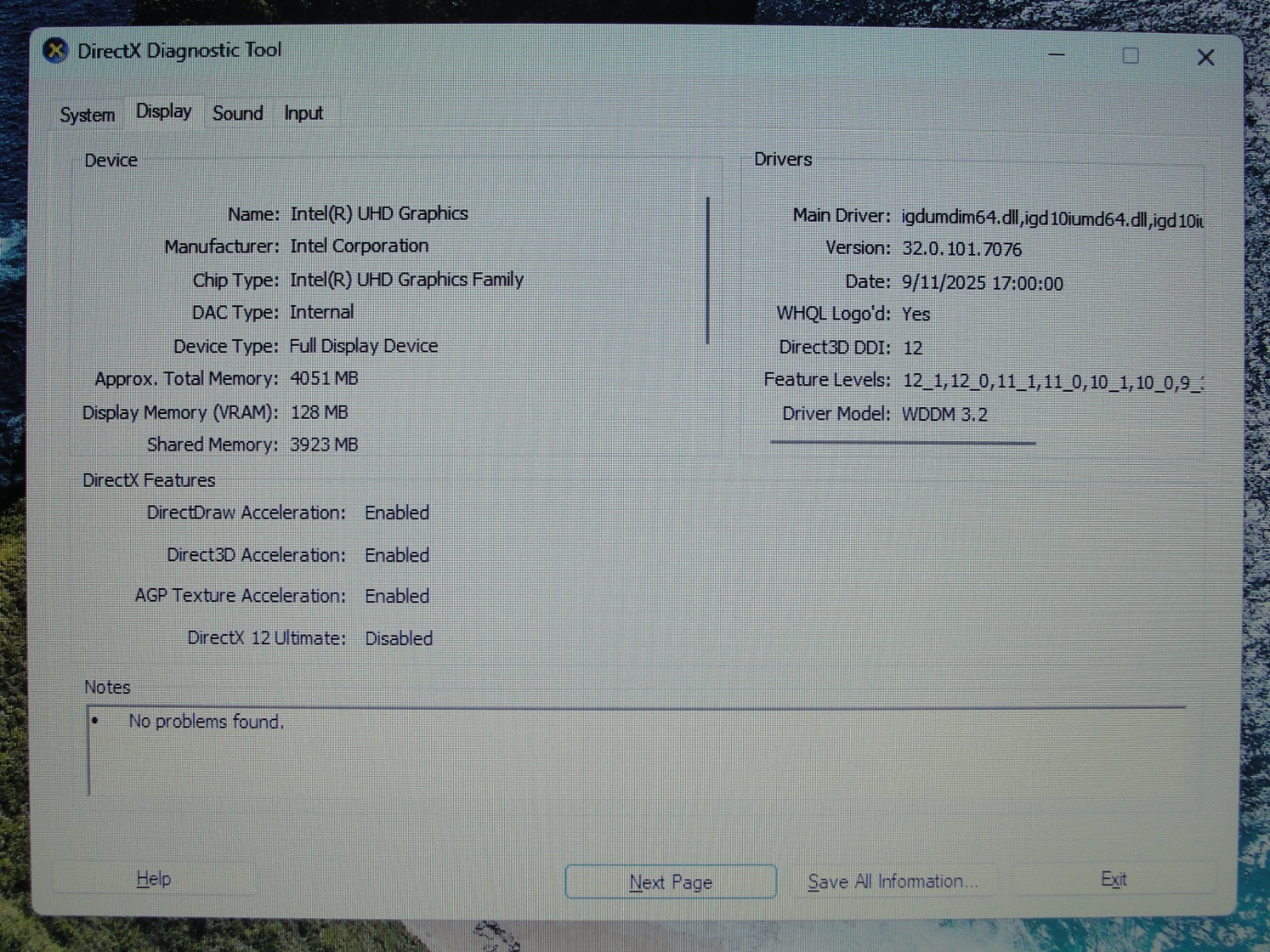Click the "Chip Type:" label
The image size is (1270, 952).
pos(236,280)
